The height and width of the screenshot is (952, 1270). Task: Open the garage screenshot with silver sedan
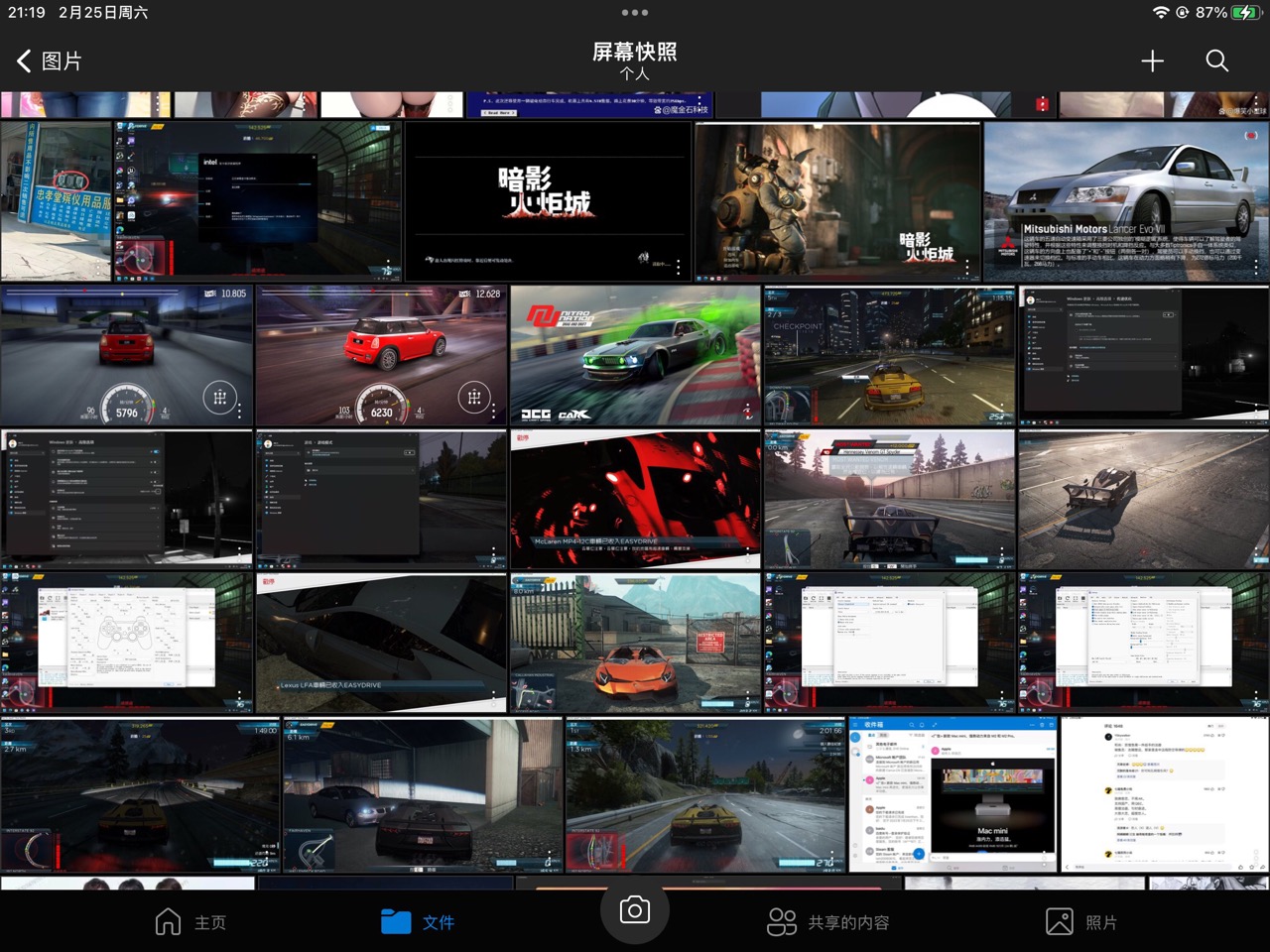(423, 794)
